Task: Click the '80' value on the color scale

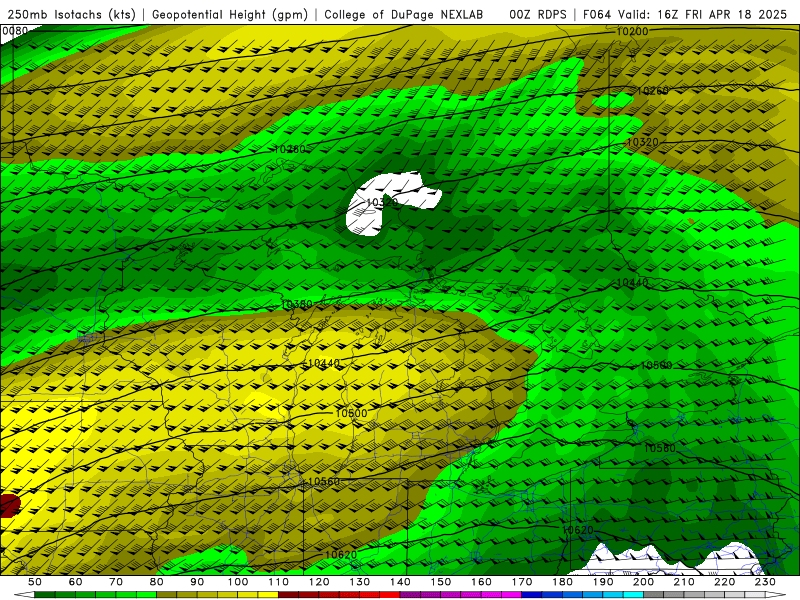Action: pos(157,582)
